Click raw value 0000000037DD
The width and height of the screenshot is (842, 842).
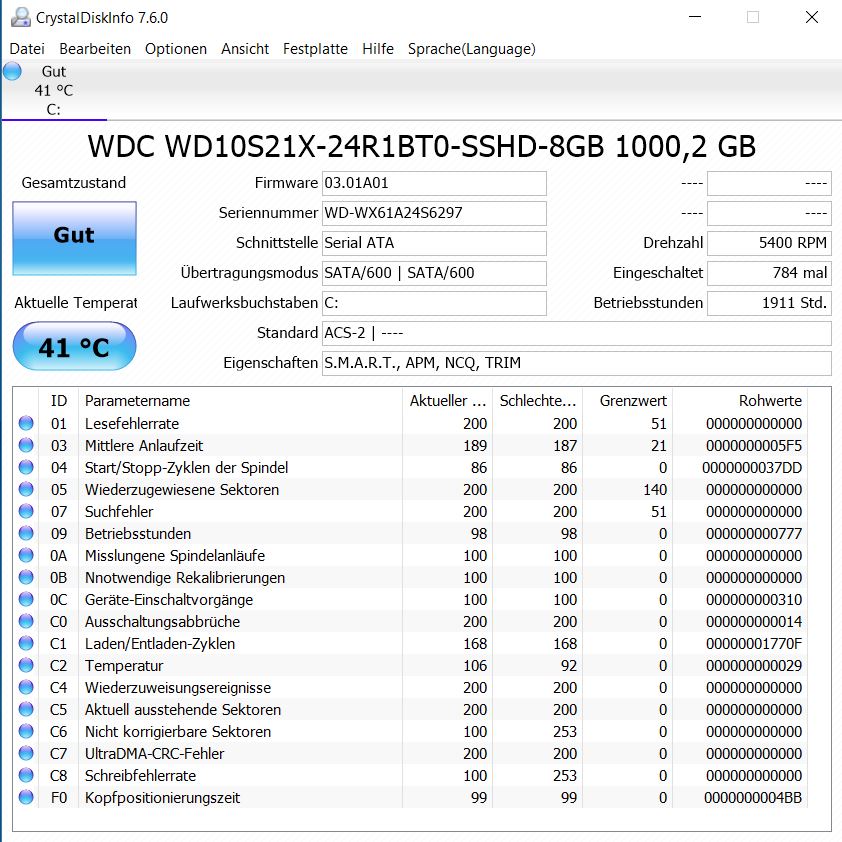752,468
